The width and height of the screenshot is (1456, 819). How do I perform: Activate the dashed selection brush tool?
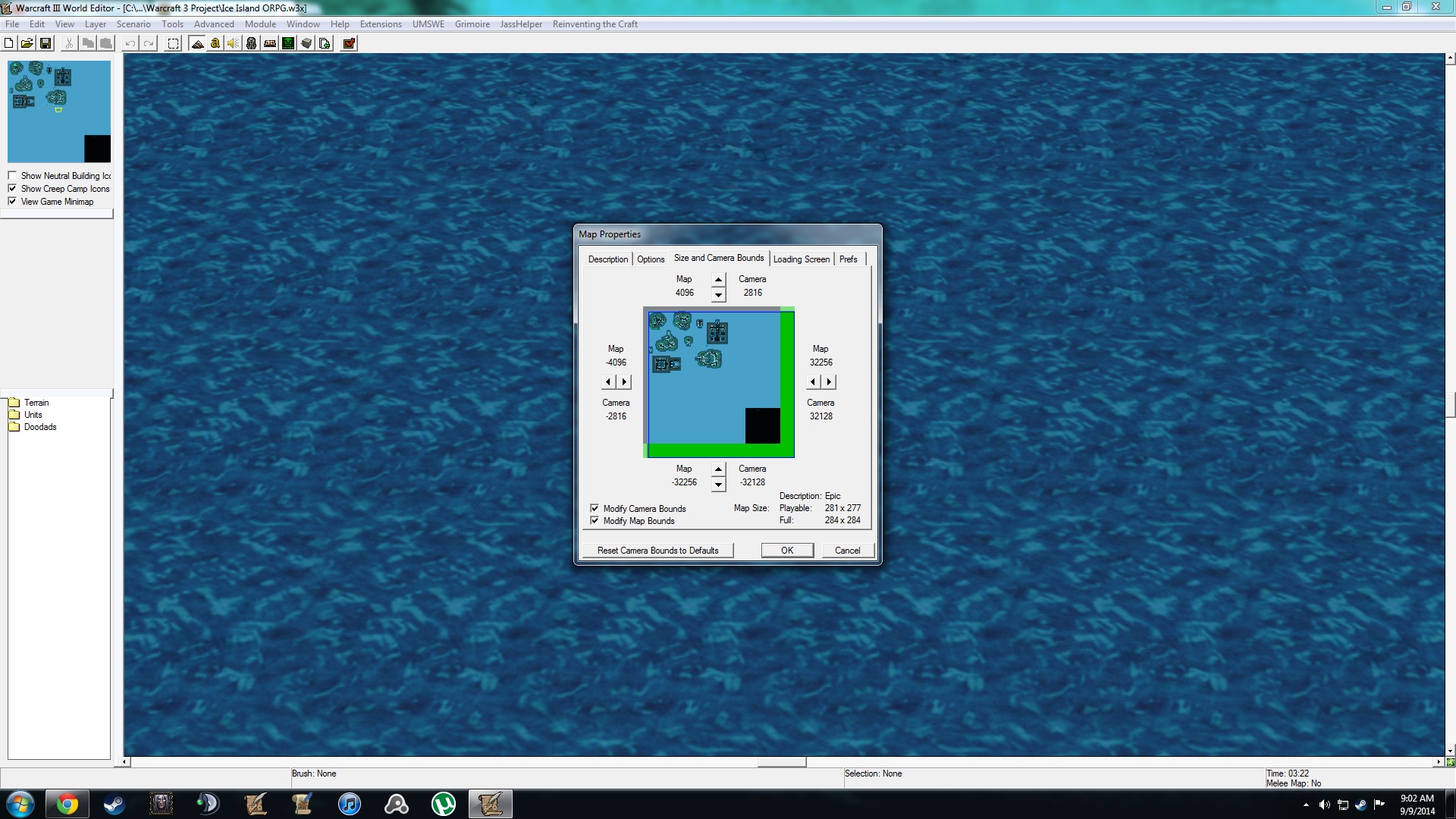[173, 43]
